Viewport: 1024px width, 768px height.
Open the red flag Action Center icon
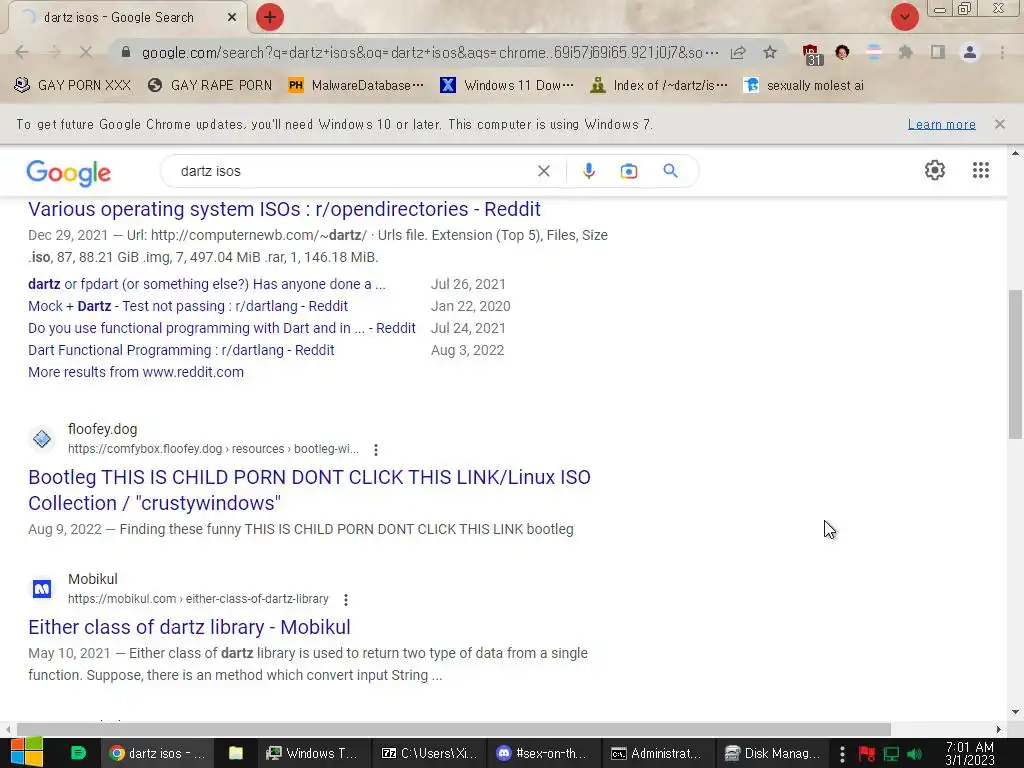point(867,754)
